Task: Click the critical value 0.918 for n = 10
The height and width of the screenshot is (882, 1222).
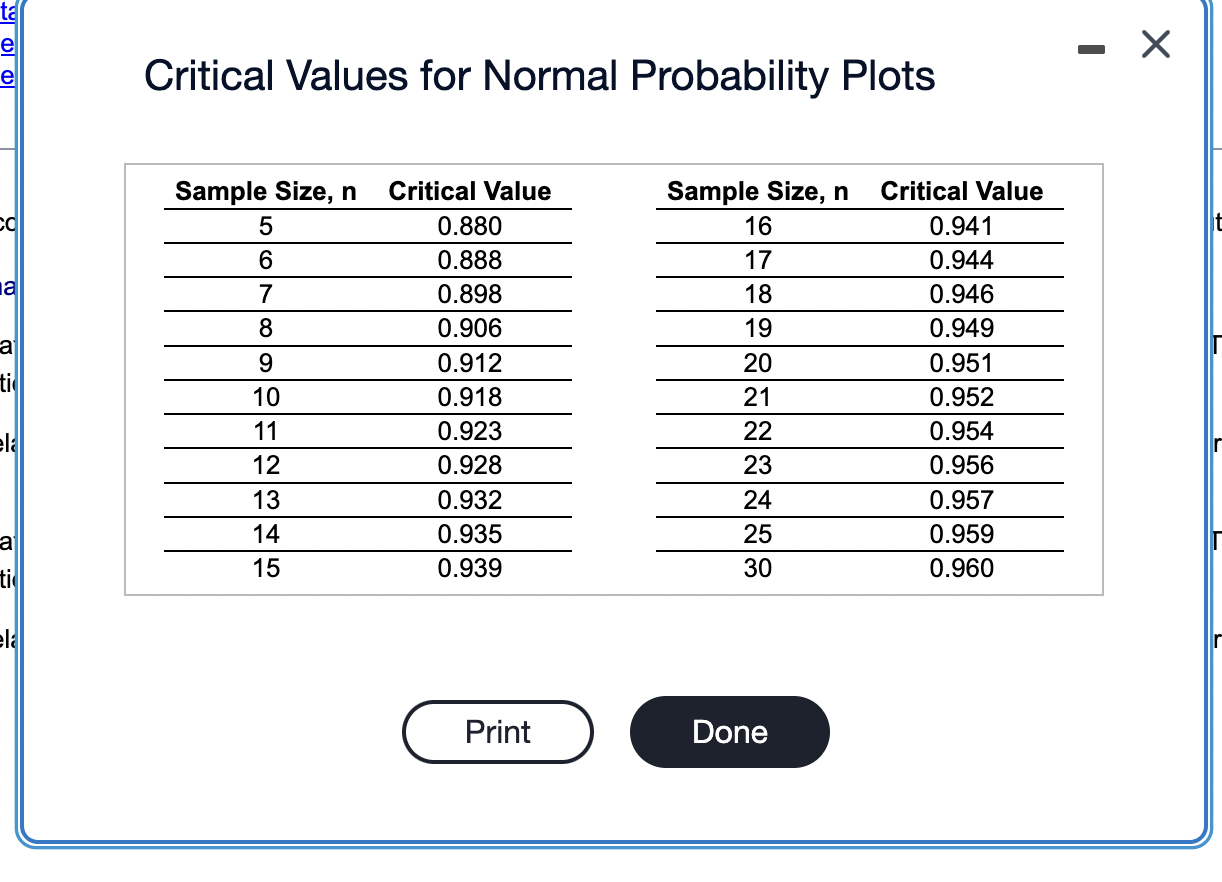Action: (470, 397)
